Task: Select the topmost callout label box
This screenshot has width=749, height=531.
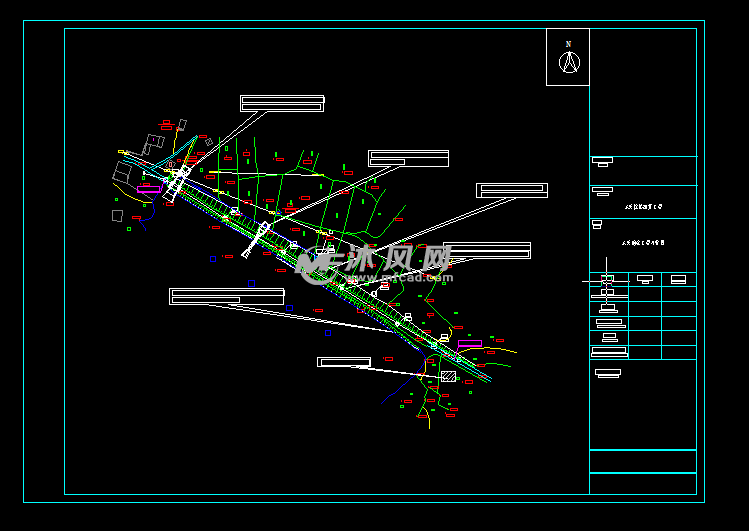Action: (282, 103)
